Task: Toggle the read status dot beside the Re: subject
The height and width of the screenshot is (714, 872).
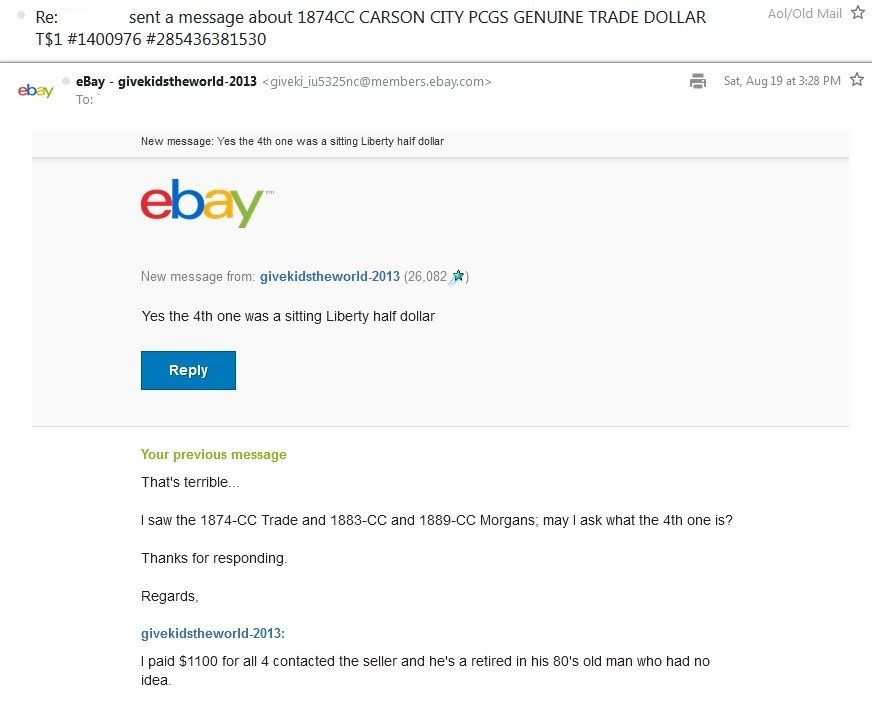Action: (x=20, y=16)
